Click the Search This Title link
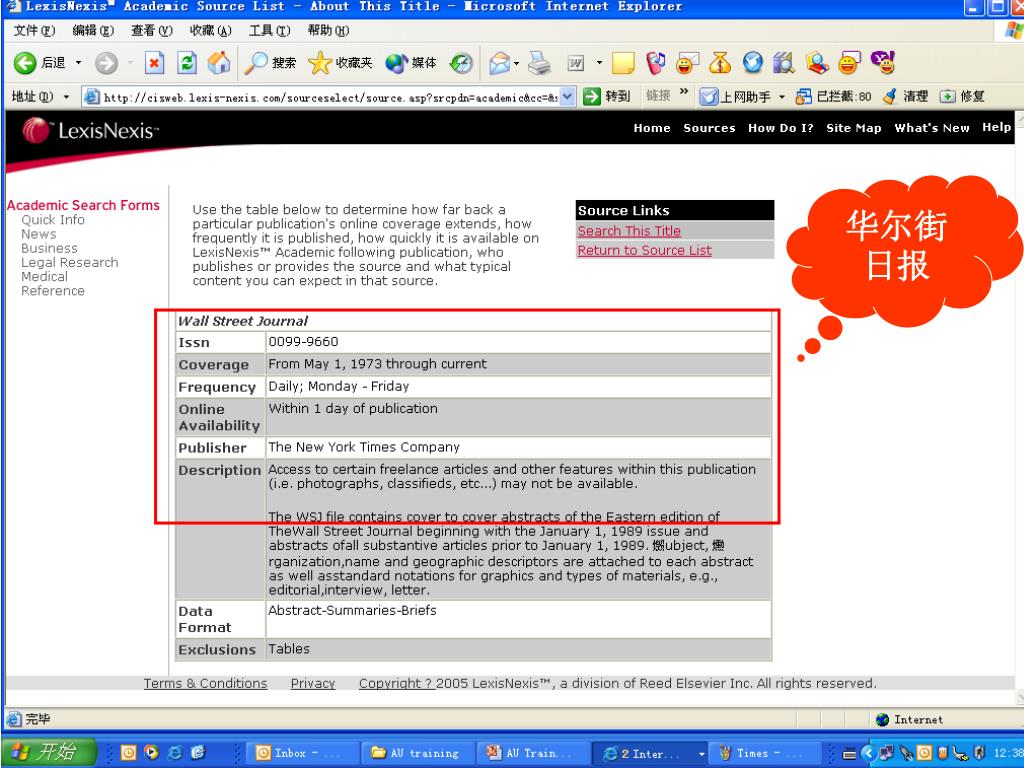 (629, 231)
